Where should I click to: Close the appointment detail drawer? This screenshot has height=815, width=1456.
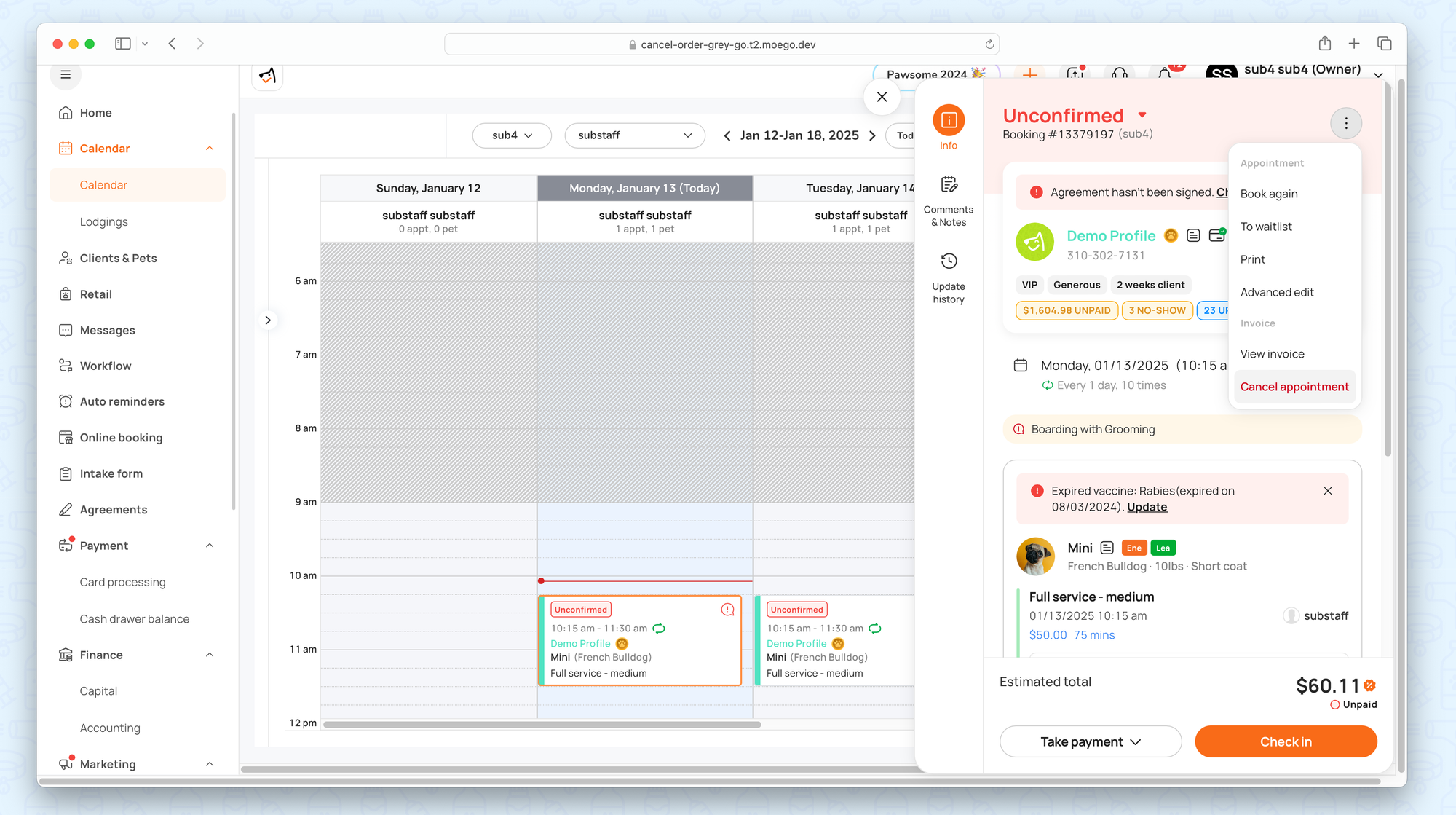click(882, 97)
